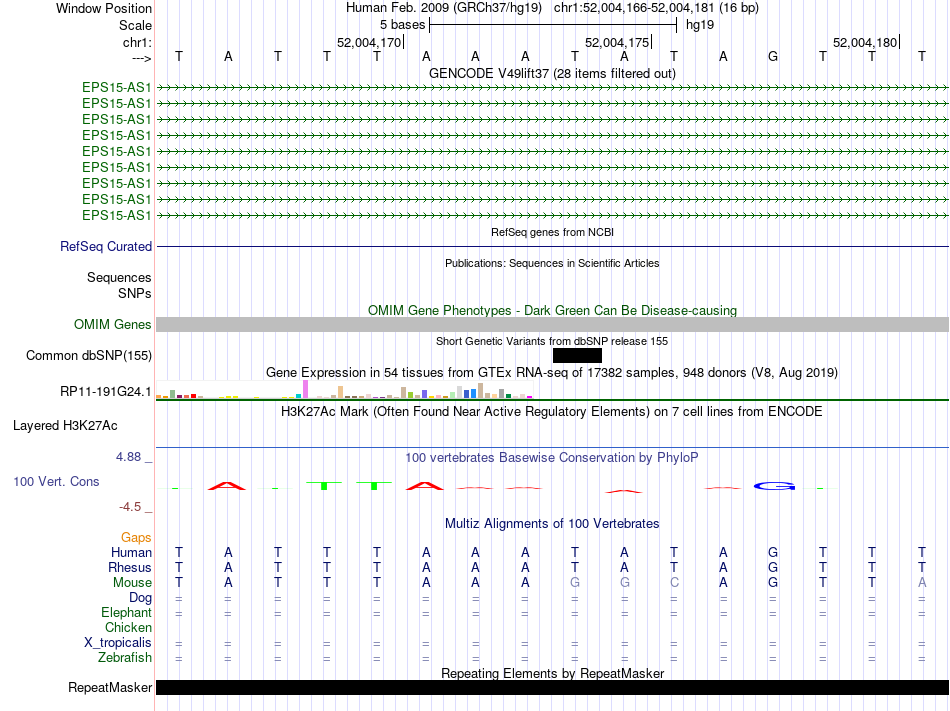Open the RepeatMasker track label

(110, 687)
